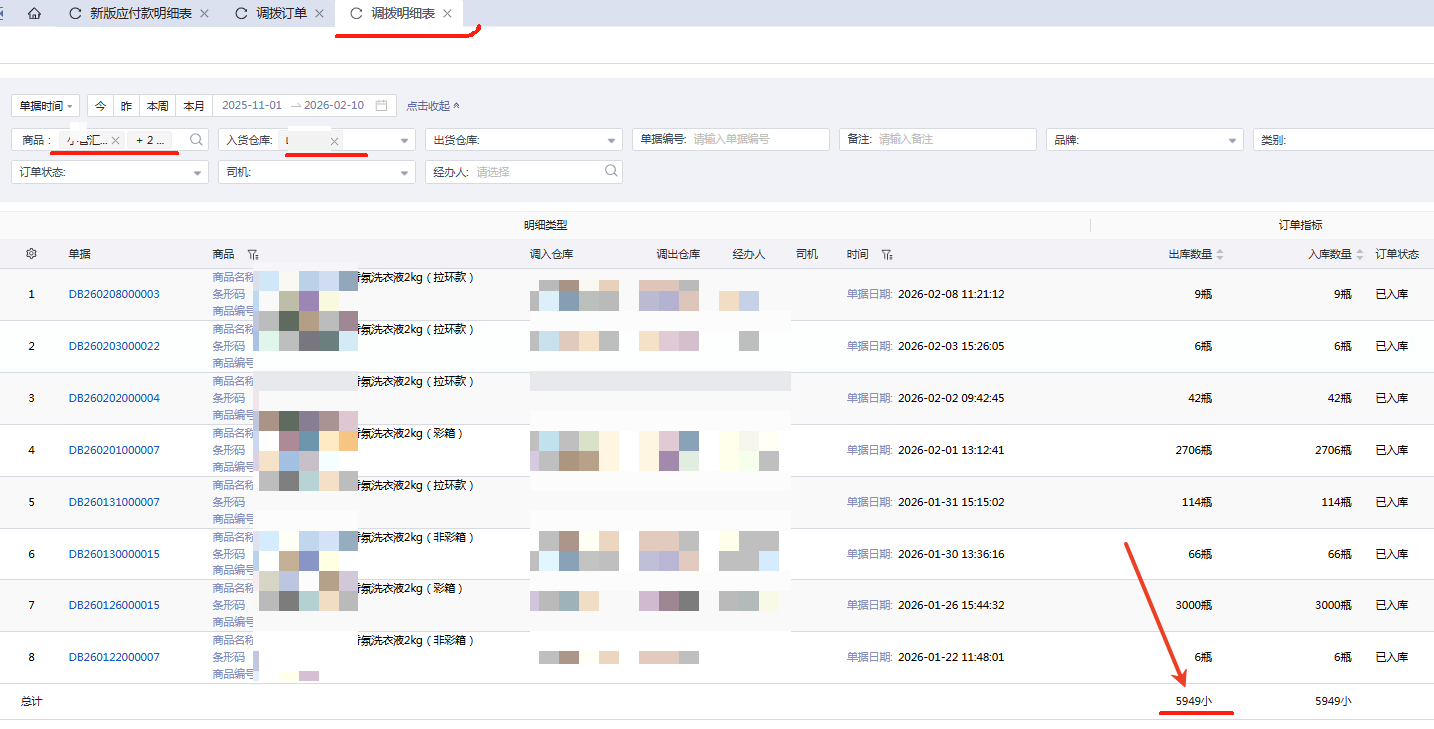Sort by 入库数量 column
The height and width of the screenshot is (729, 1434).
[1359, 255]
